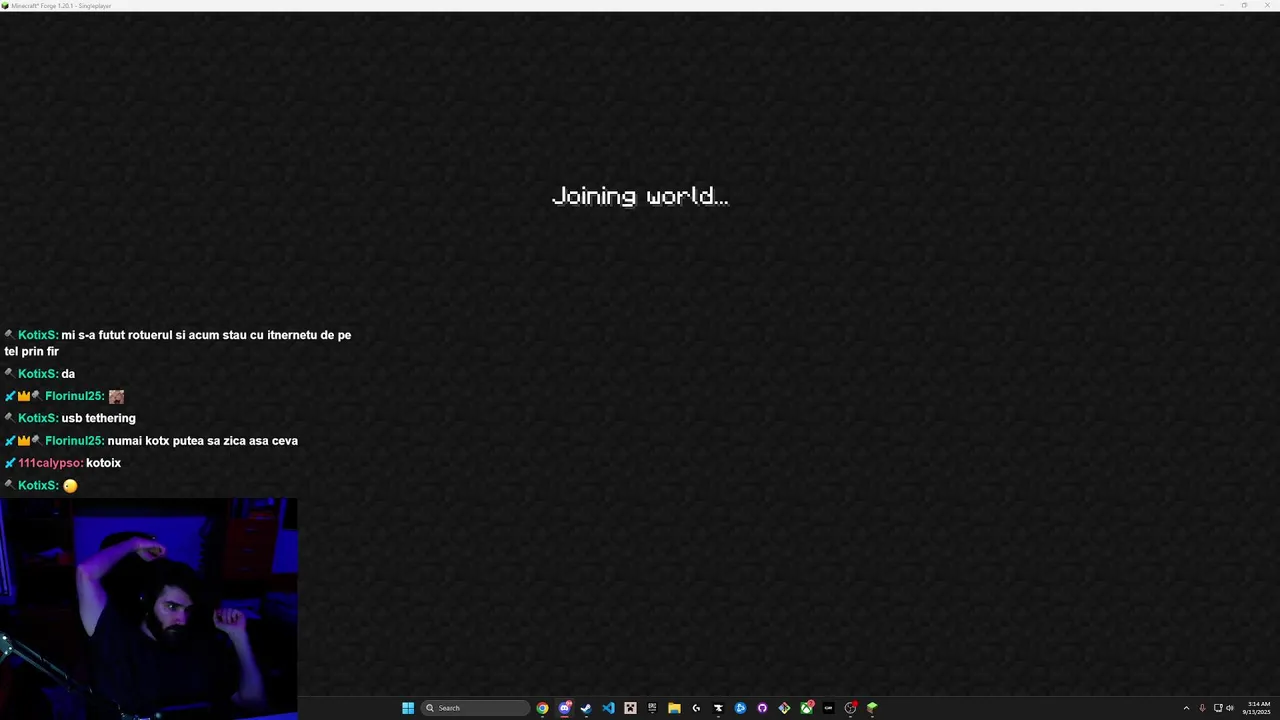Open Visual Studio Code from taskbar
Image resolution: width=1280 pixels, height=720 pixels.
click(x=608, y=708)
